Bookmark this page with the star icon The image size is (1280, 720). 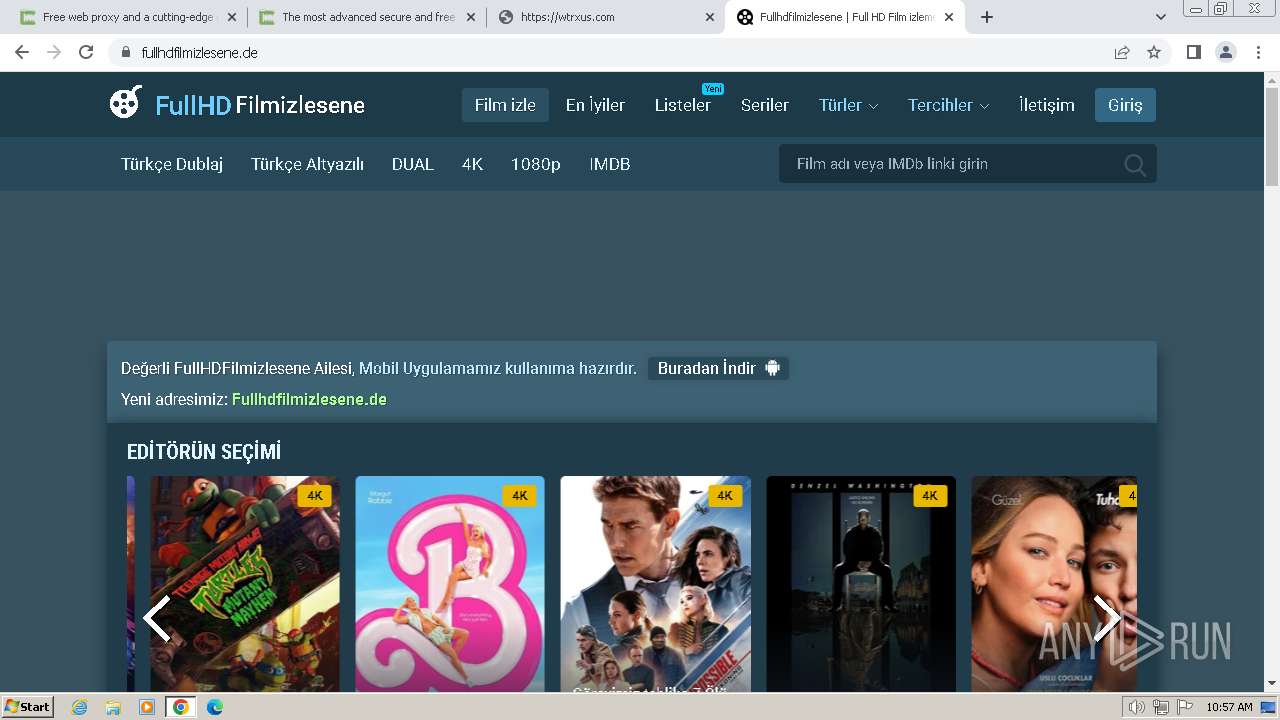coord(1154,52)
